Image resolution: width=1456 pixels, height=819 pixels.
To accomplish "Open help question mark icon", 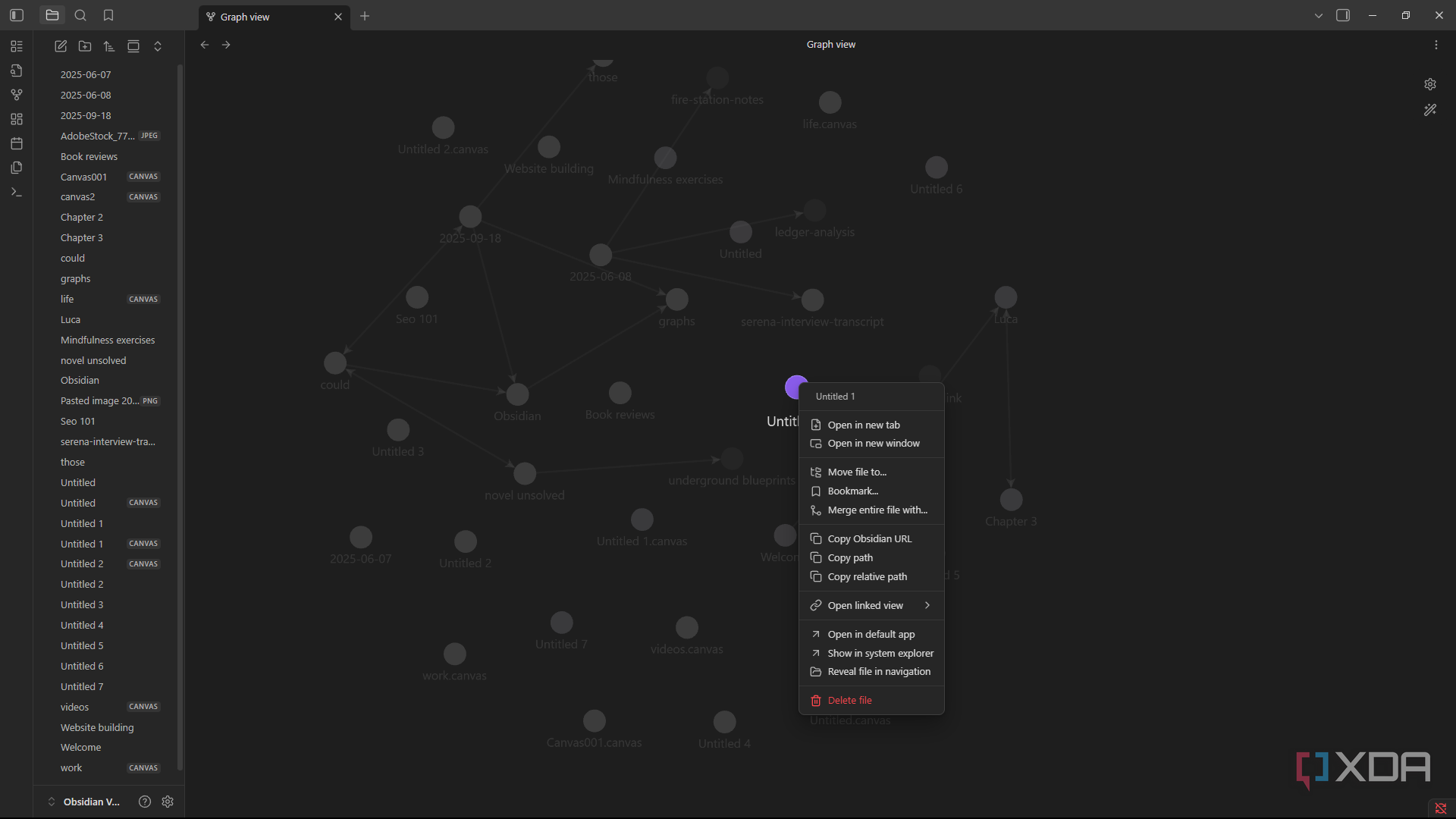I will point(145,802).
